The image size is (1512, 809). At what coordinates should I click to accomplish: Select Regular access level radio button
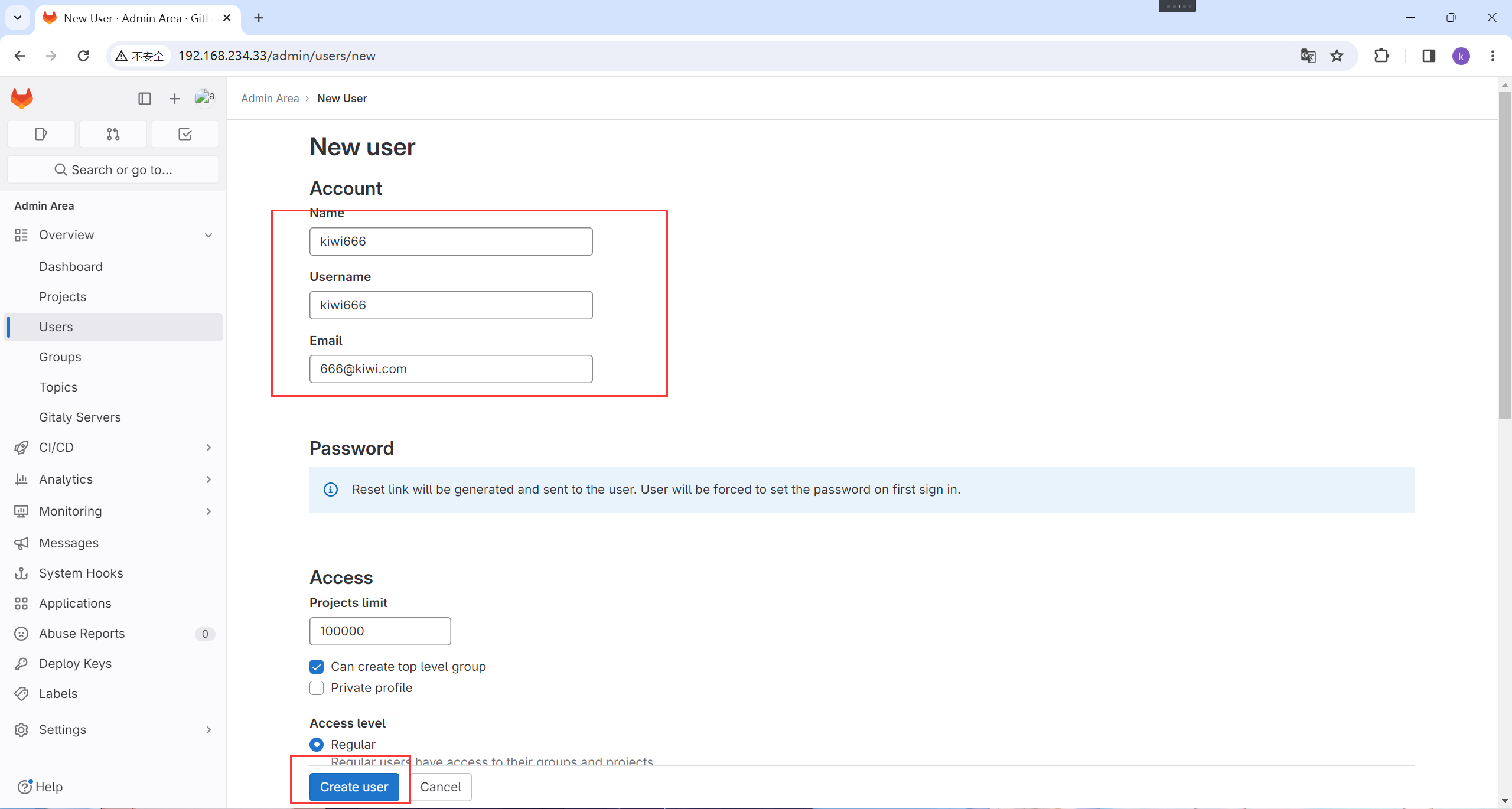(317, 744)
